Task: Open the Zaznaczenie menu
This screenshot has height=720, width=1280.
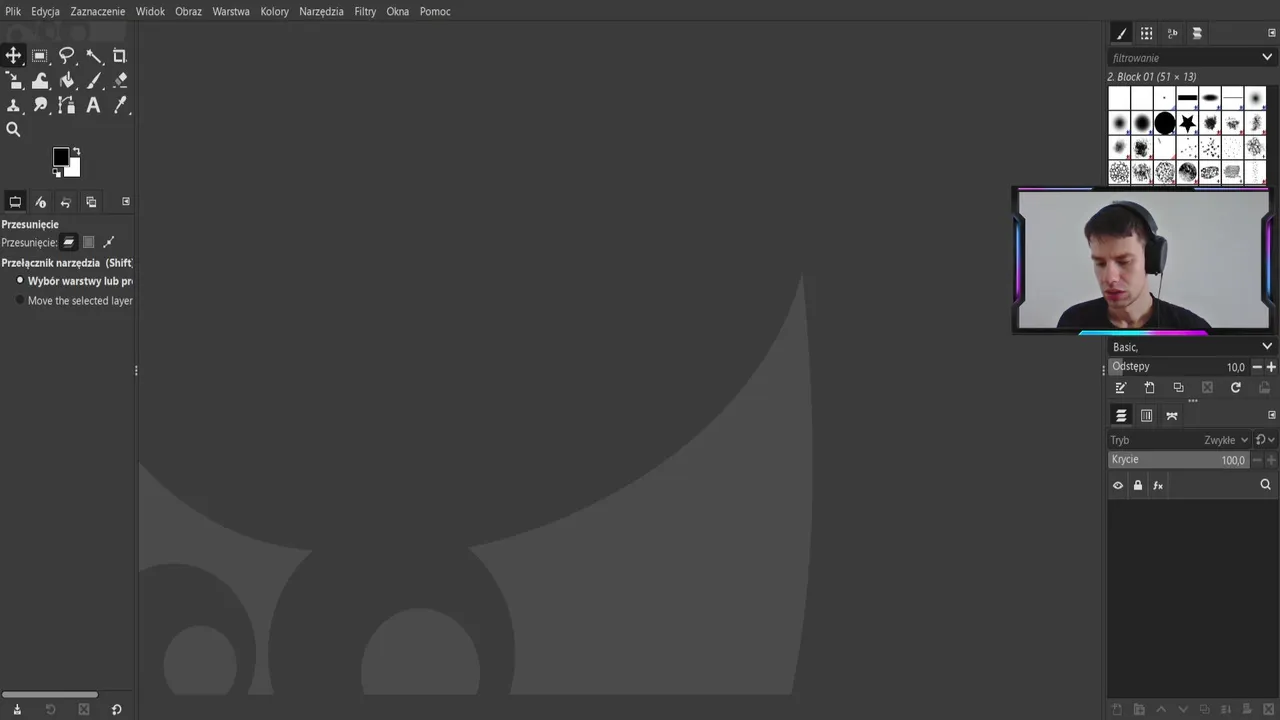Action: [x=98, y=11]
